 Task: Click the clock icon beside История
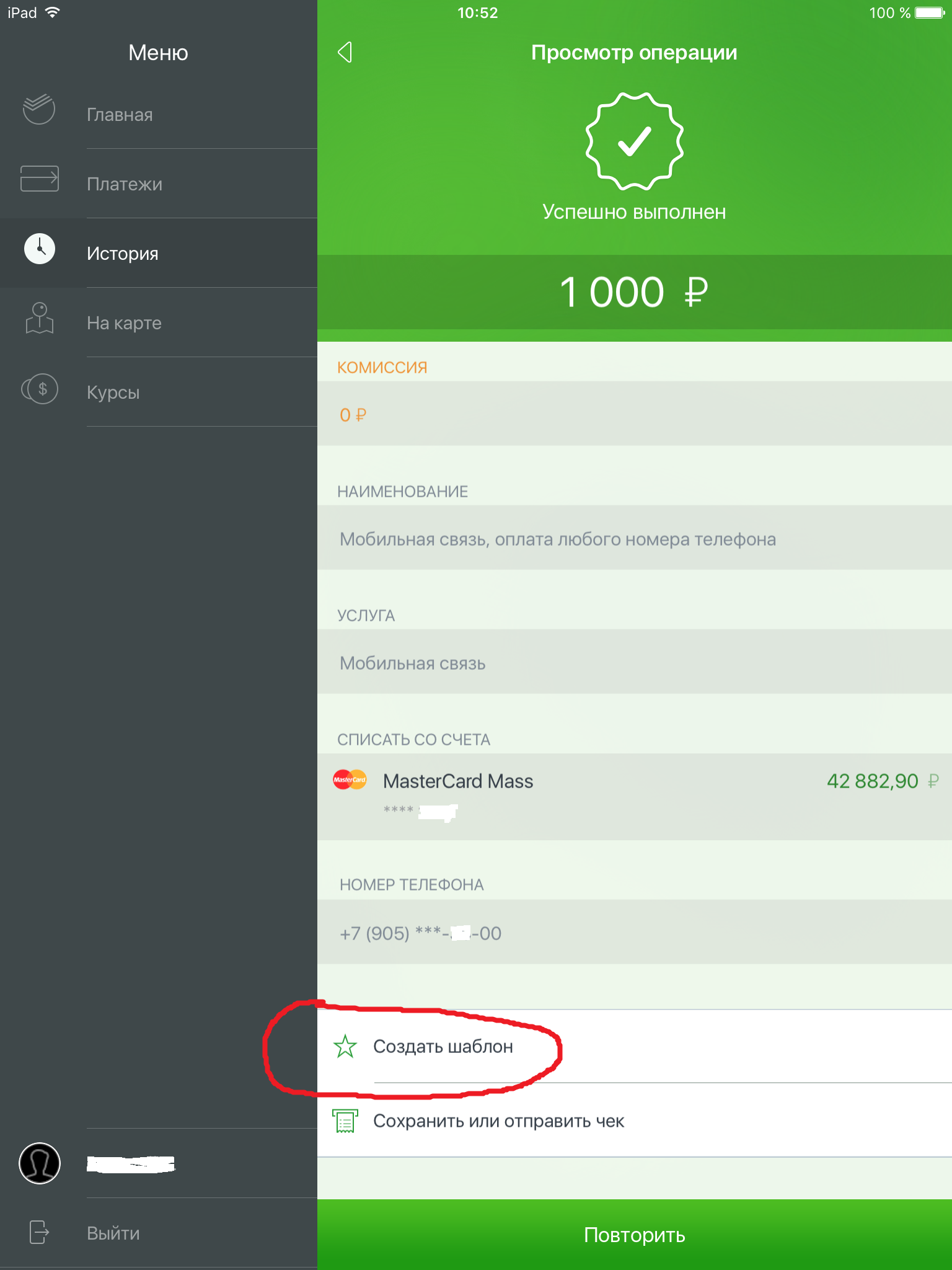pos(40,249)
